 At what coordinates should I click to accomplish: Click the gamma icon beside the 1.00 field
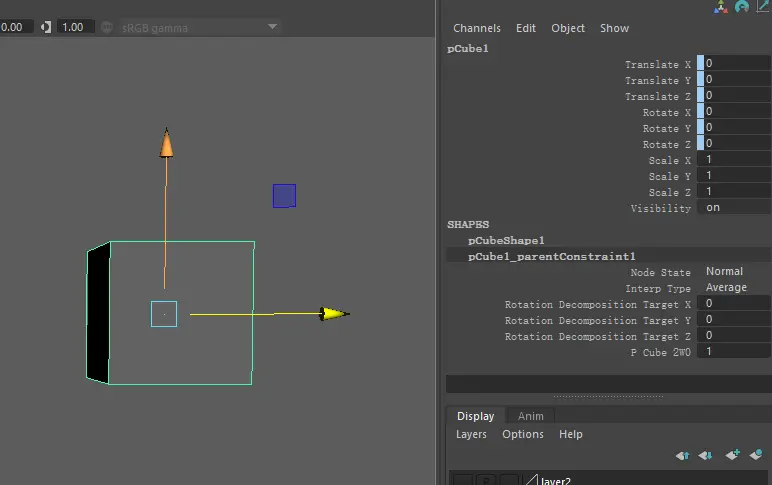[x=46, y=27]
